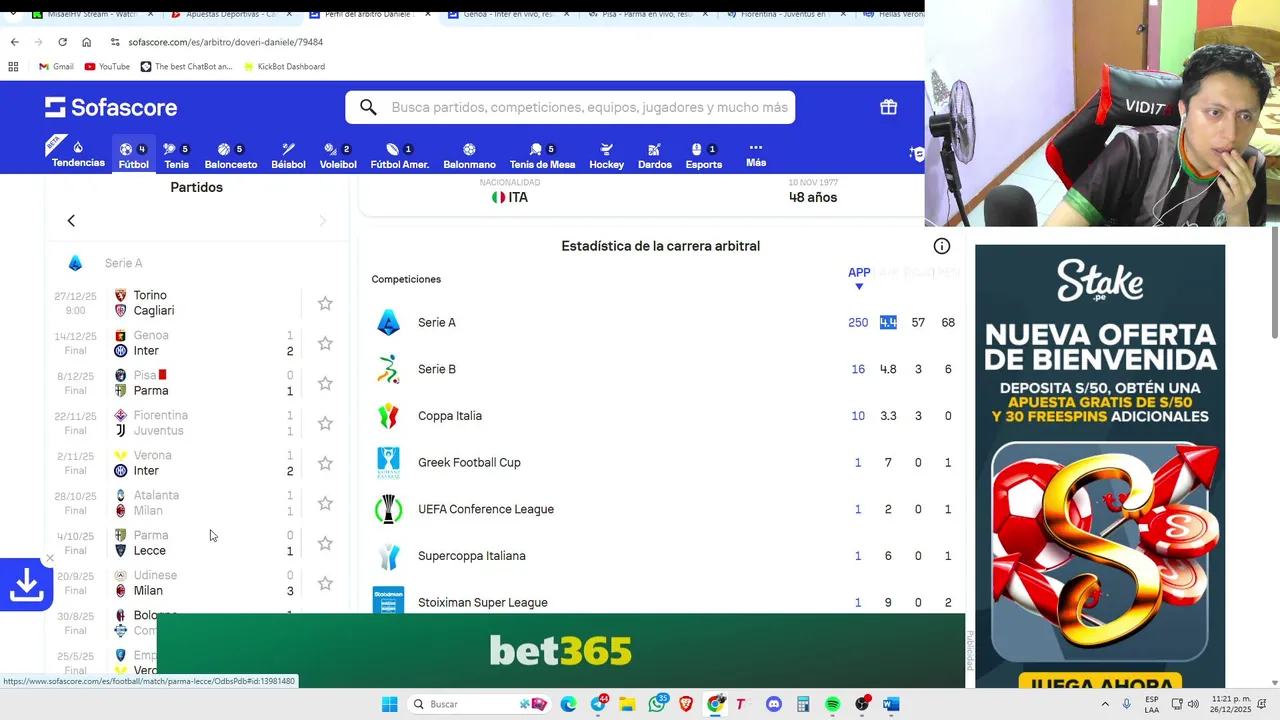This screenshot has width=1280, height=720.
Task: Favorite the Pisa vs Parma match
Action: point(325,383)
